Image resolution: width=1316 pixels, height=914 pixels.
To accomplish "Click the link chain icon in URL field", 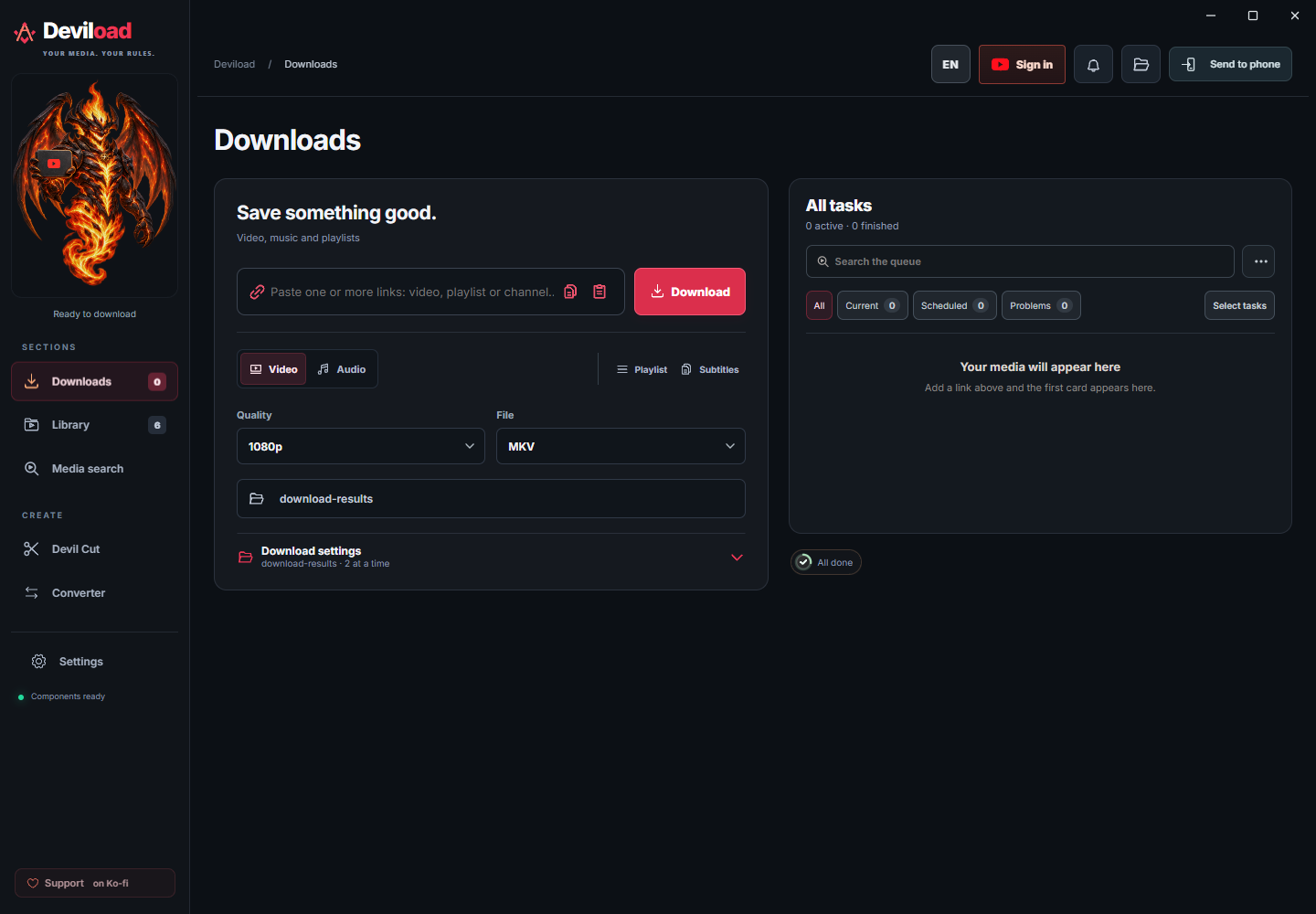I will pyautogui.click(x=257, y=292).
